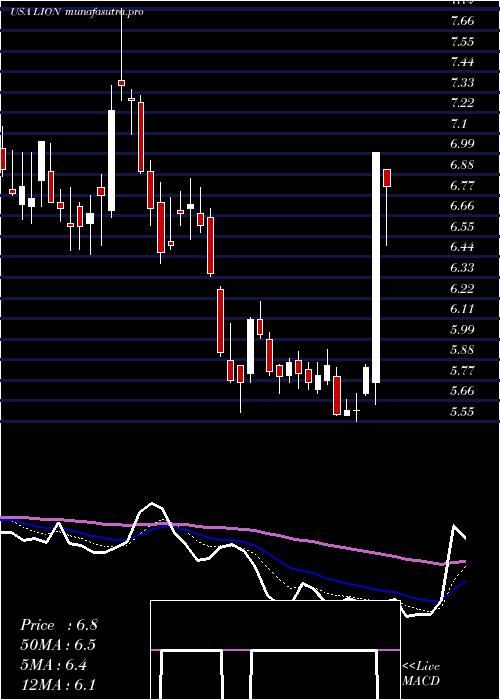This screenshot has width=500, height=700.
Task: Click the 6.55 price axis label
Action: (x=462, y=226)
